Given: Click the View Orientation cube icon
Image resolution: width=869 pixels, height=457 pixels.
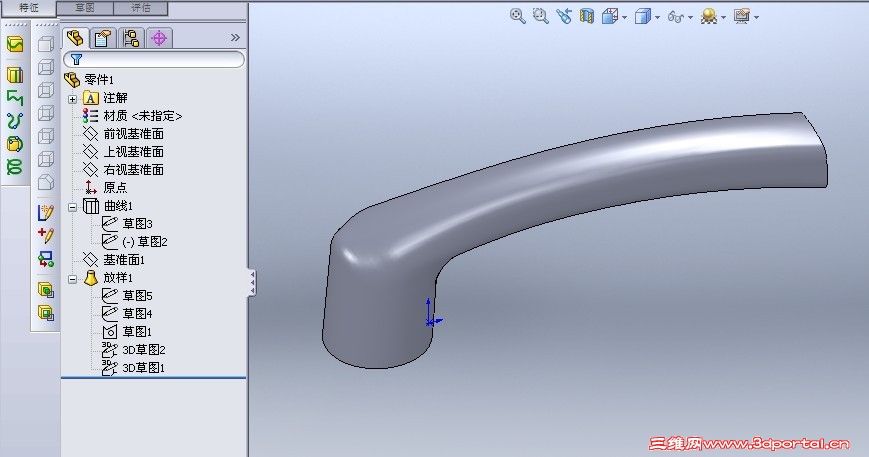Looking at the screenshot, I should pos(610,17).
